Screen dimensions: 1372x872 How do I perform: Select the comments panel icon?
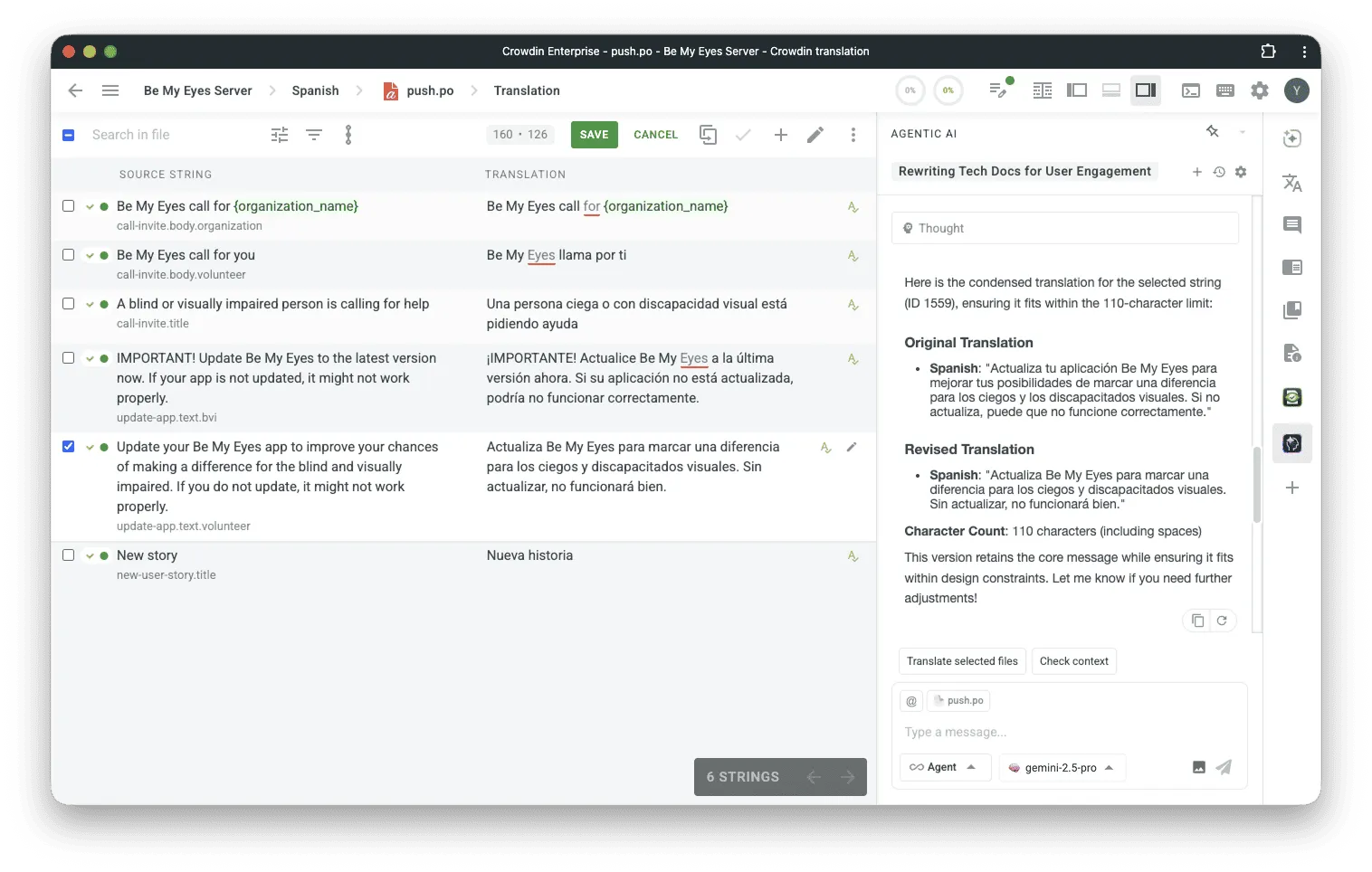click(1292, 224)
